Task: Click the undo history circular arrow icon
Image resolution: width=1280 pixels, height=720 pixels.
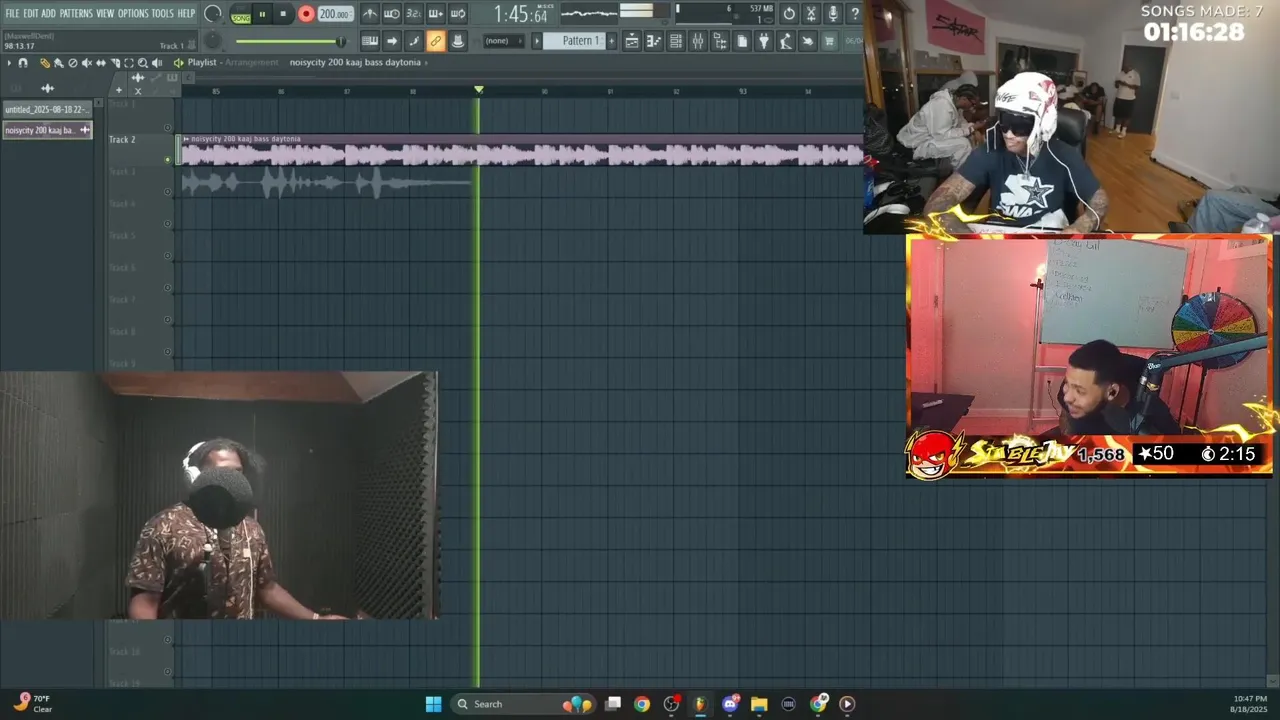Action: pyautogui.click(x=789, y=14)
